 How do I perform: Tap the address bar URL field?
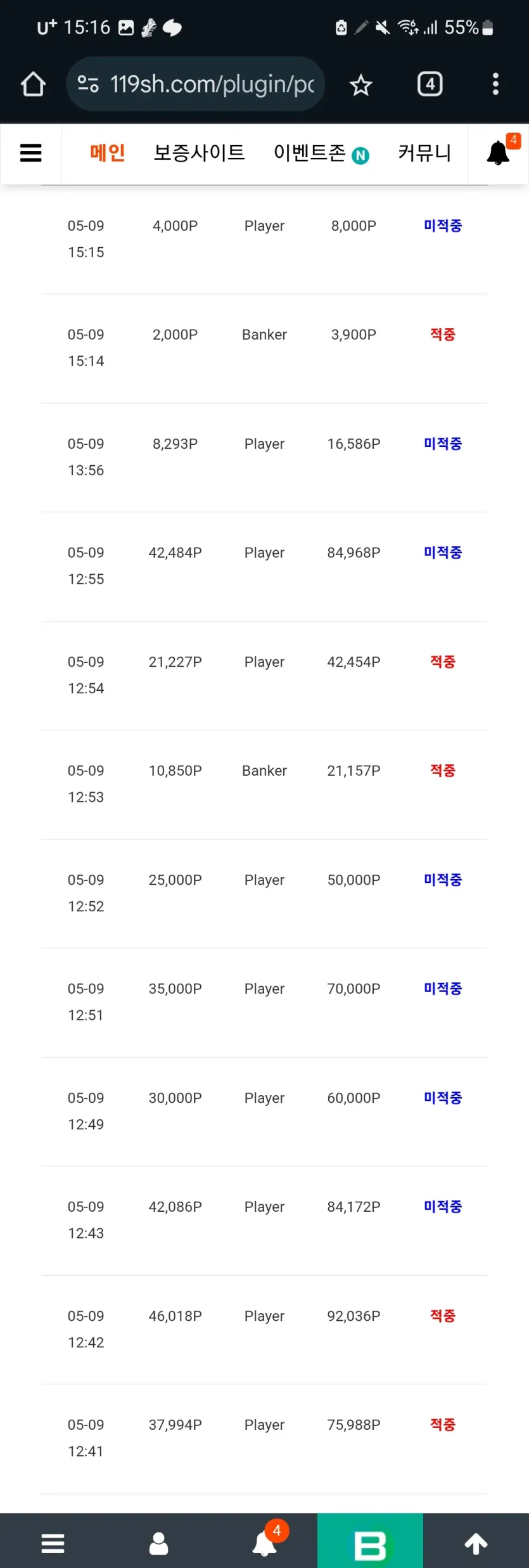[x=196, y=84]
